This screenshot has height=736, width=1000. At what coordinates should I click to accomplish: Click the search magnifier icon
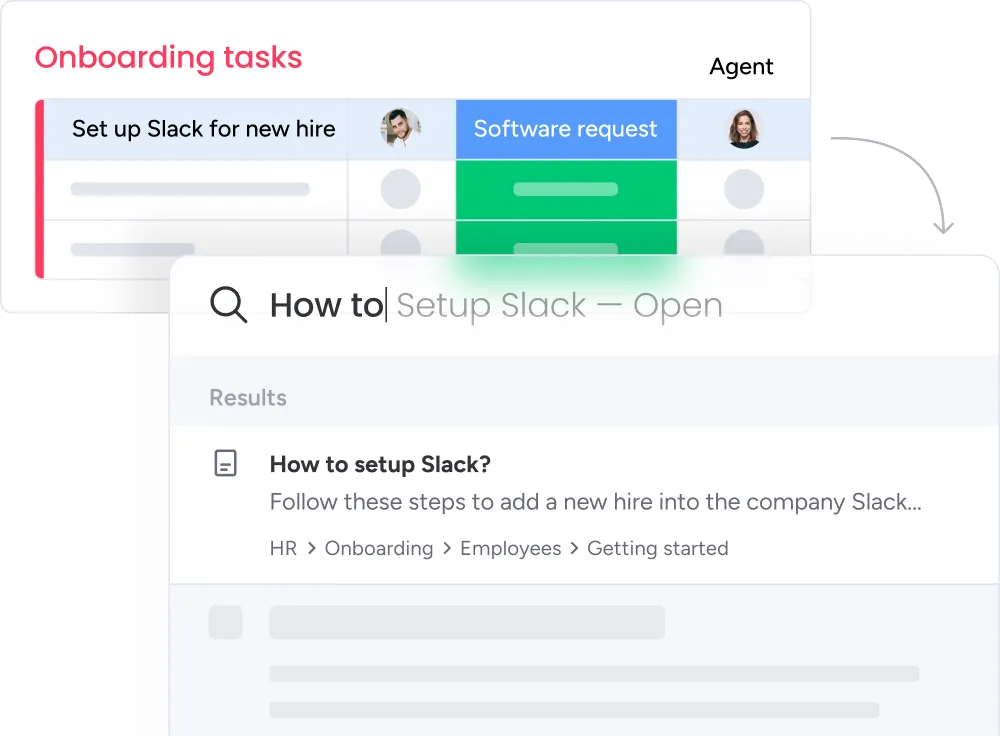228,305
